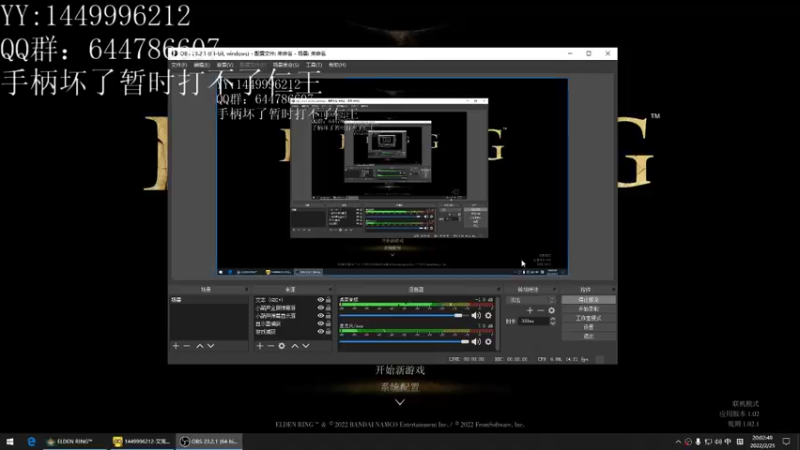This screenshot has width=800, height=450.
Task: Click the 退出 button in OBS controls
Action: click(588, 336)
